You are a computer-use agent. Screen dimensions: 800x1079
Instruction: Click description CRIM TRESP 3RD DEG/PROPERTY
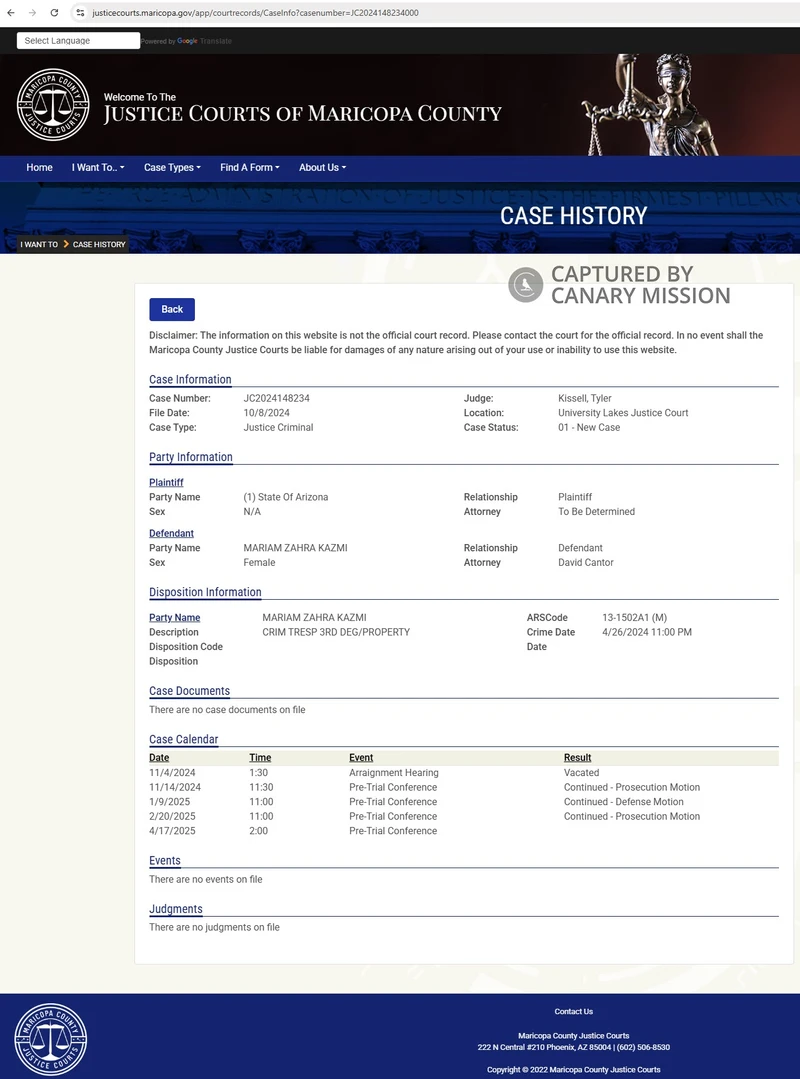(x=336, y=632)
